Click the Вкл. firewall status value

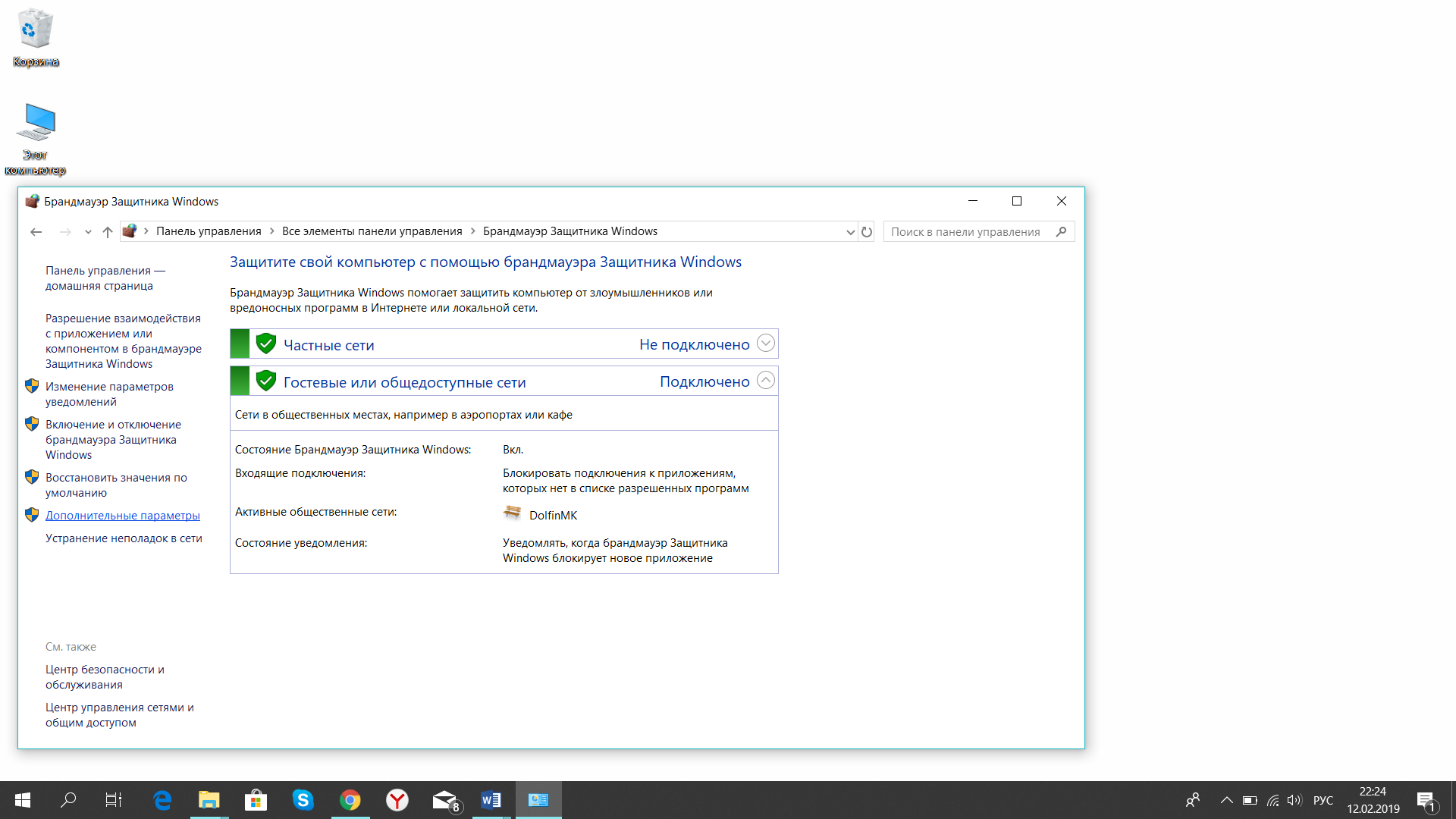(513, 450)
